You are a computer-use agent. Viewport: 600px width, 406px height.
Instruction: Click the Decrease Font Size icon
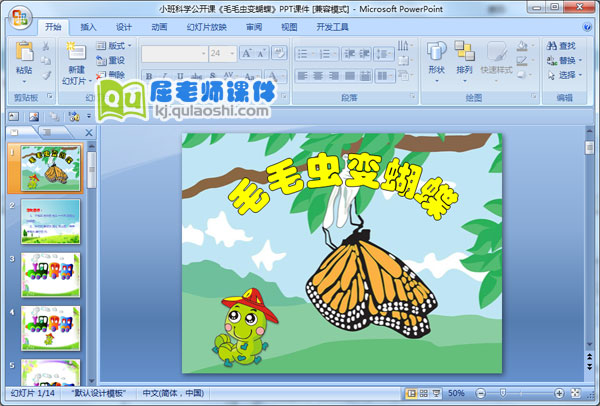pos(262,53)
